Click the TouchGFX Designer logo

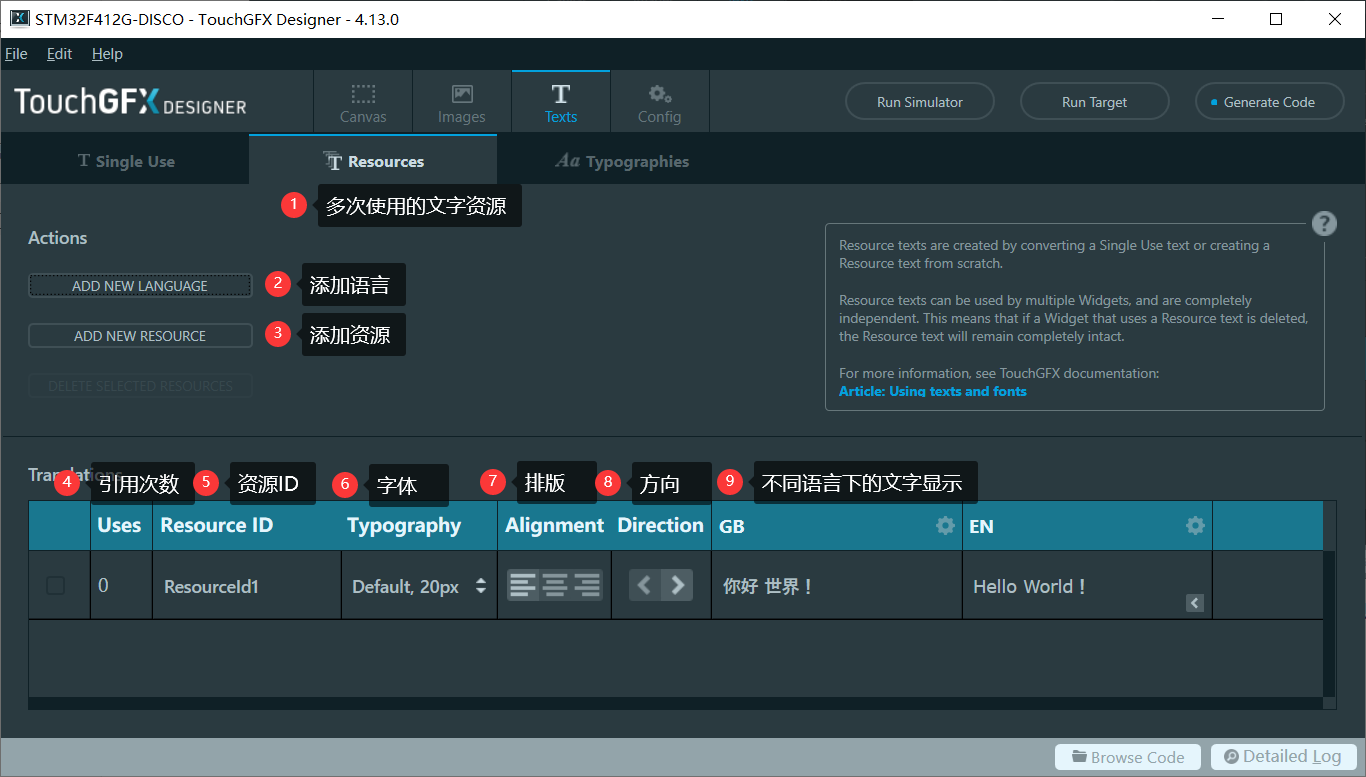[130, 102]
